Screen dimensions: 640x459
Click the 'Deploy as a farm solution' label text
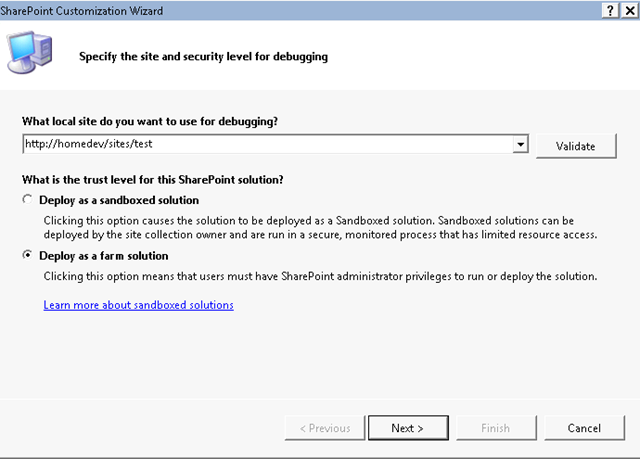click(104, 256)
